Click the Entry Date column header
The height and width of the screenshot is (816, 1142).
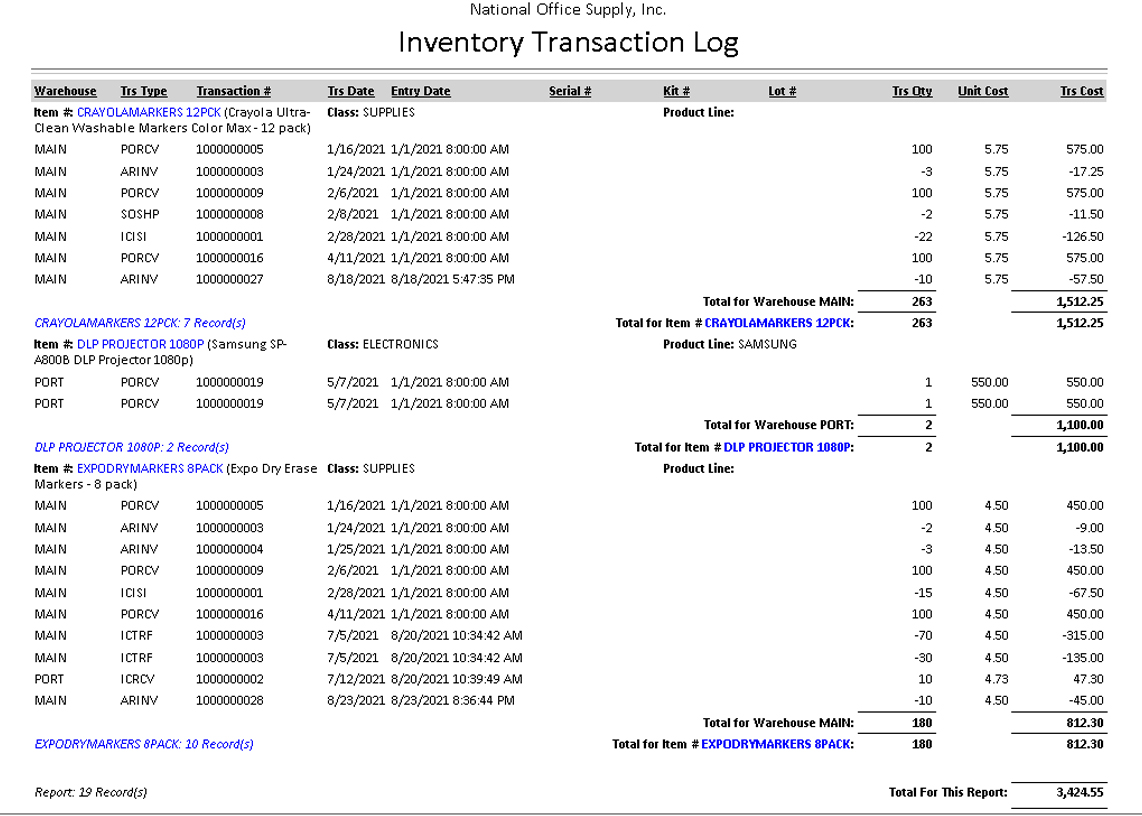(x=420, y=91)
